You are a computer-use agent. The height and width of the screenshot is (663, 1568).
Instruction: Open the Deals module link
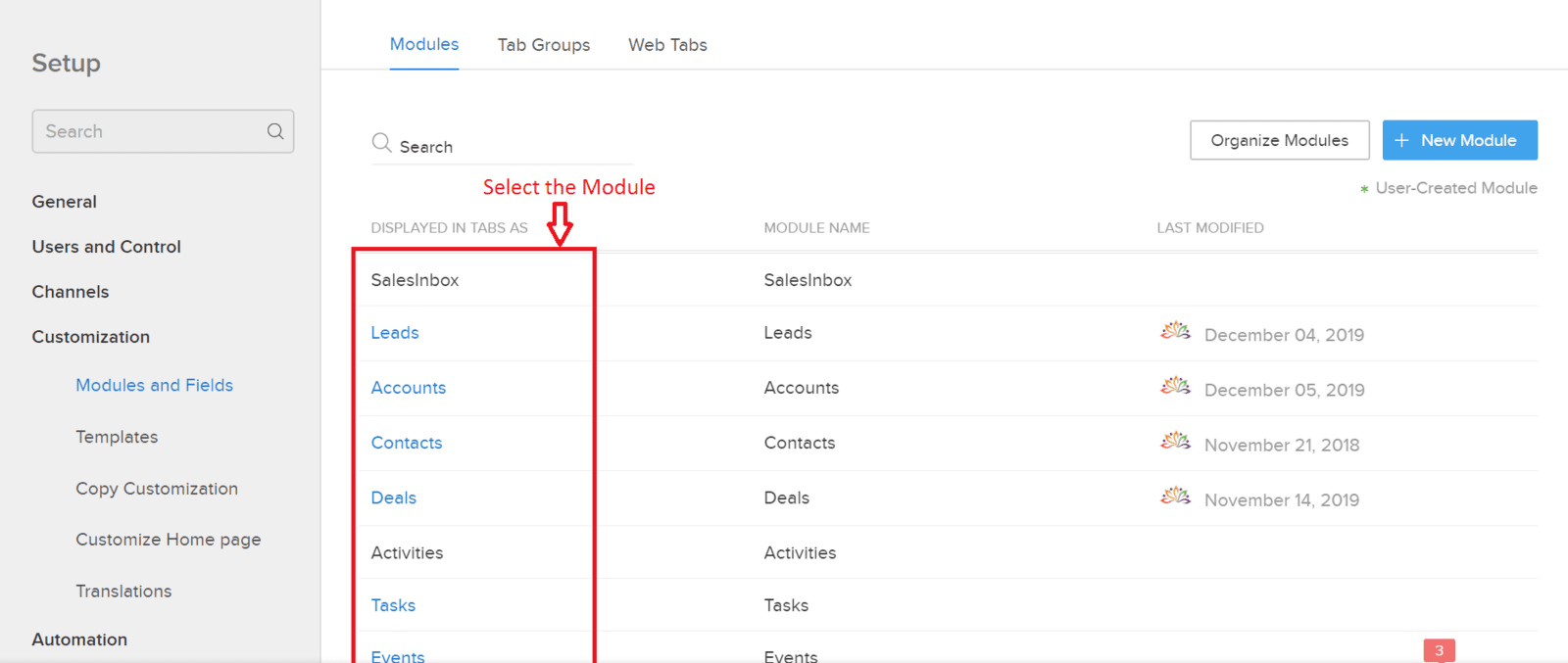[393, 497]
